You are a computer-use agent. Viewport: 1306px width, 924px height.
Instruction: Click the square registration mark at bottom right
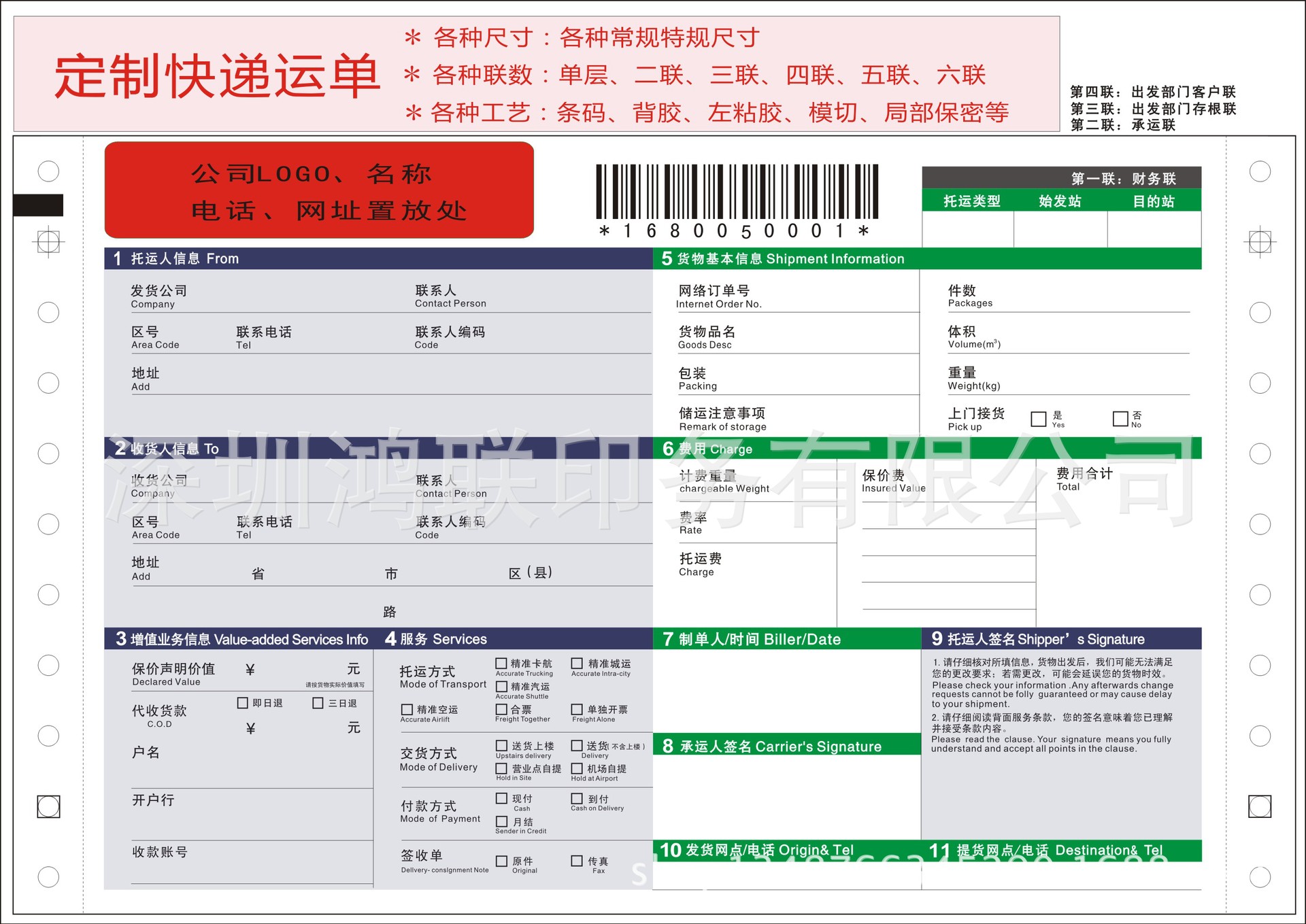pyautogui.click(x=1259, y=806)
